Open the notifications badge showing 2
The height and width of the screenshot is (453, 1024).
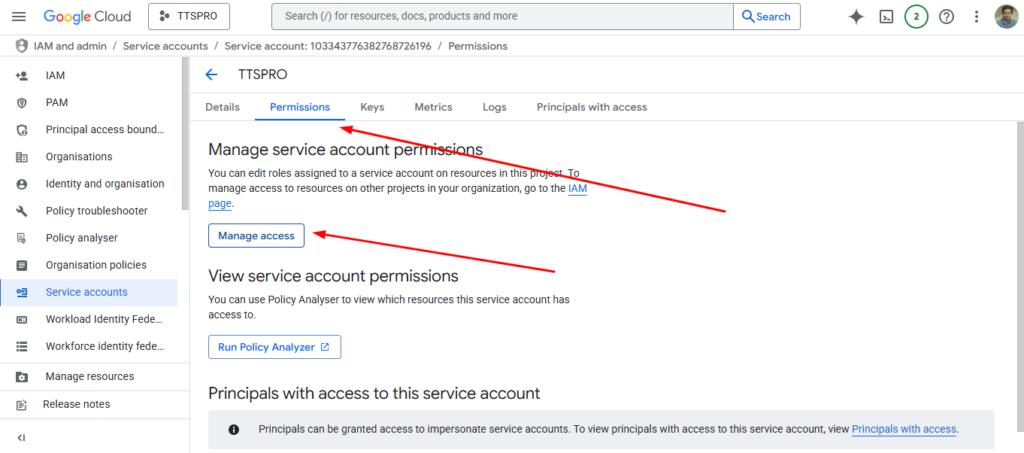coord(916,17)
